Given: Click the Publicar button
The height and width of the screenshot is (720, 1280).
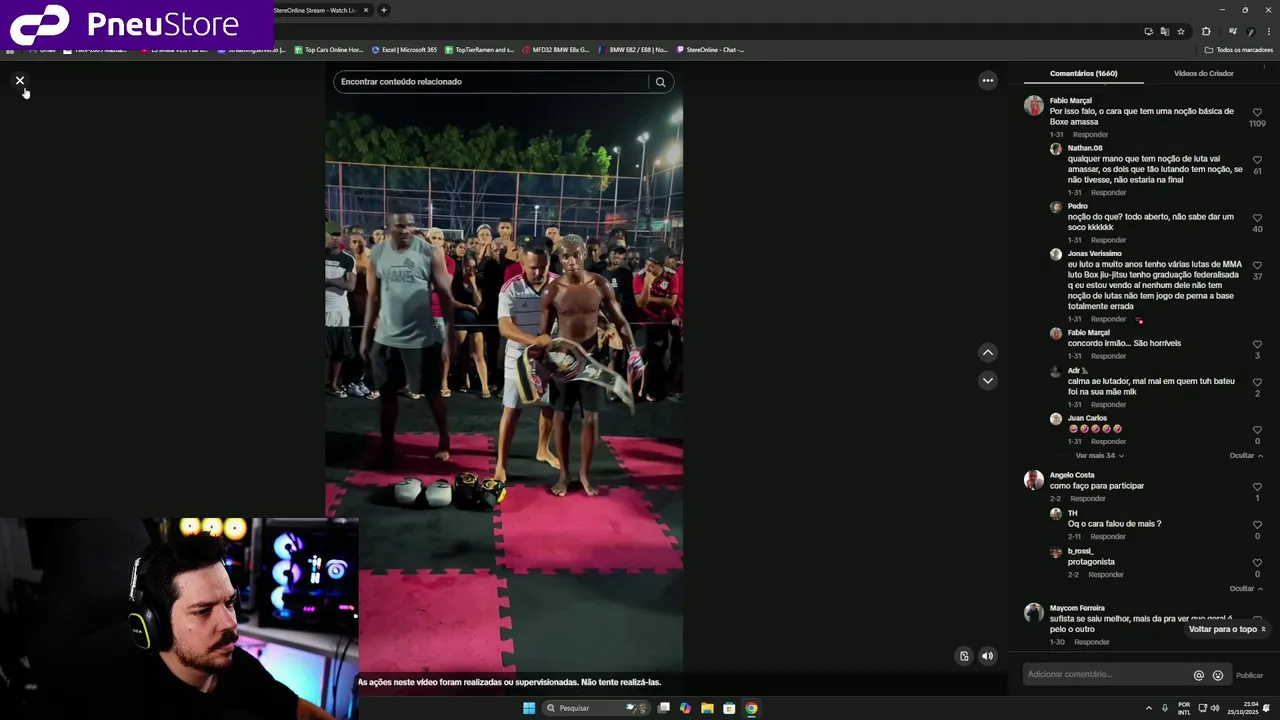Looking at the screenshot, I should point(1249,676).
